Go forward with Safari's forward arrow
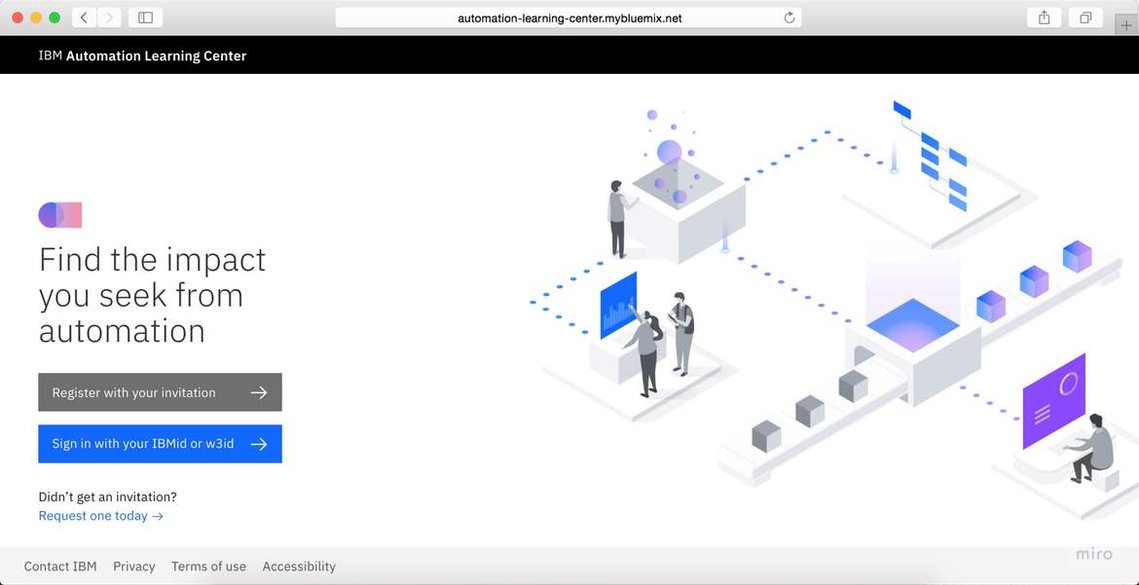This screenshot has width=1139, height=585. (109, 17)
